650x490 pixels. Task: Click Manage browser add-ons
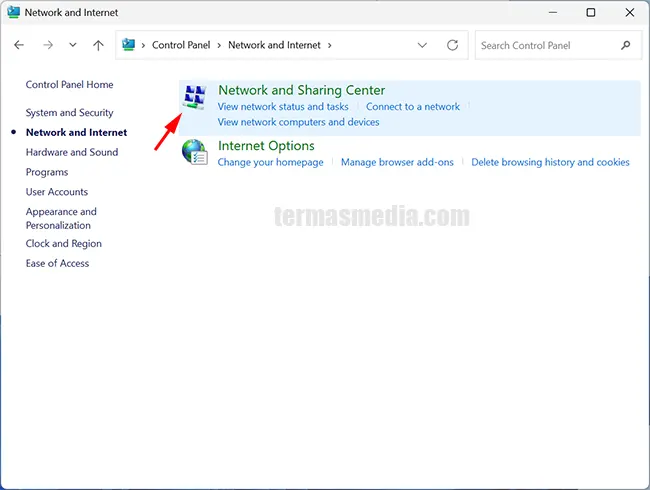(397, 162)
